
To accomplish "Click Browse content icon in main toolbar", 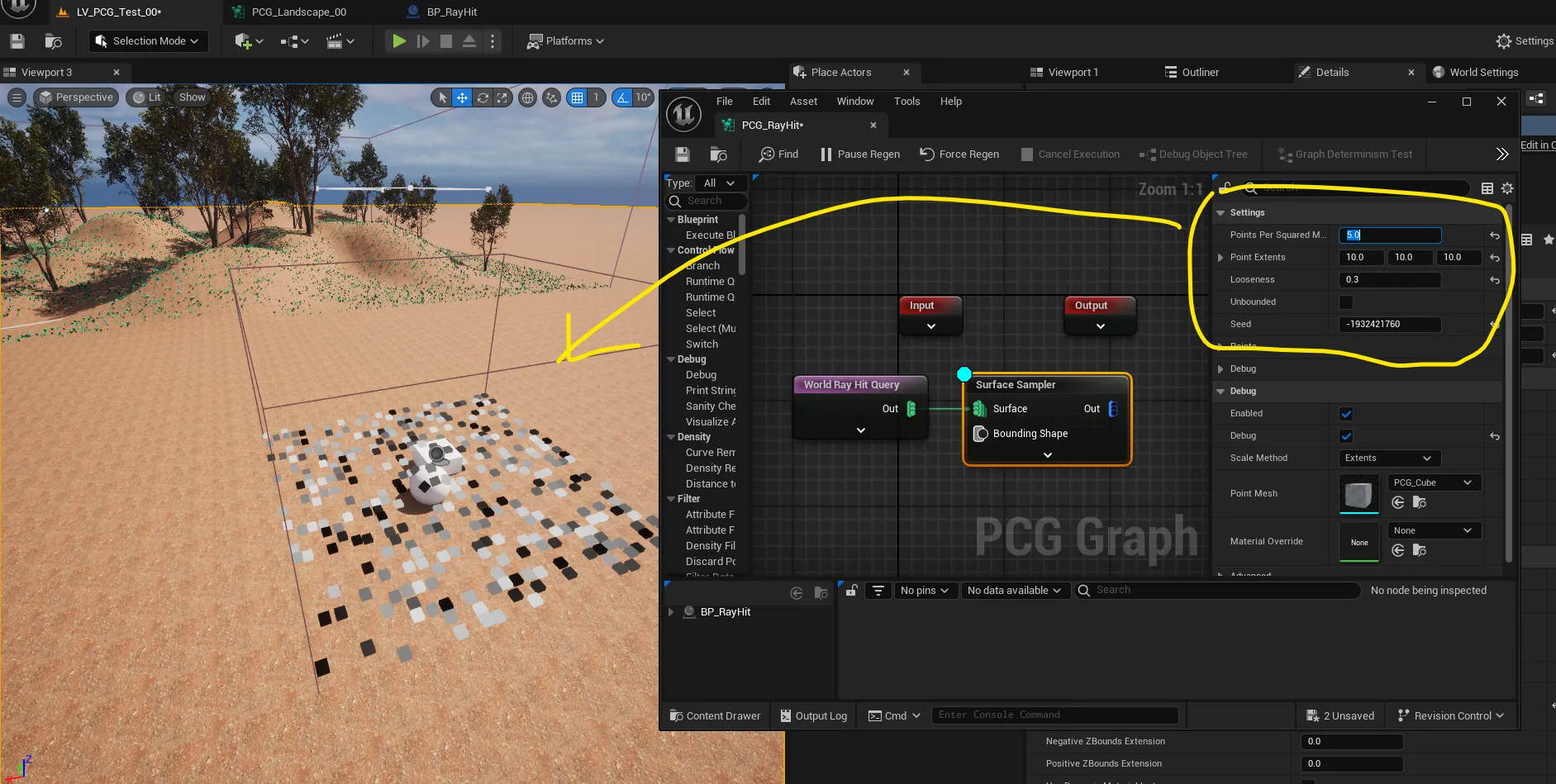I will pos(53,41).
